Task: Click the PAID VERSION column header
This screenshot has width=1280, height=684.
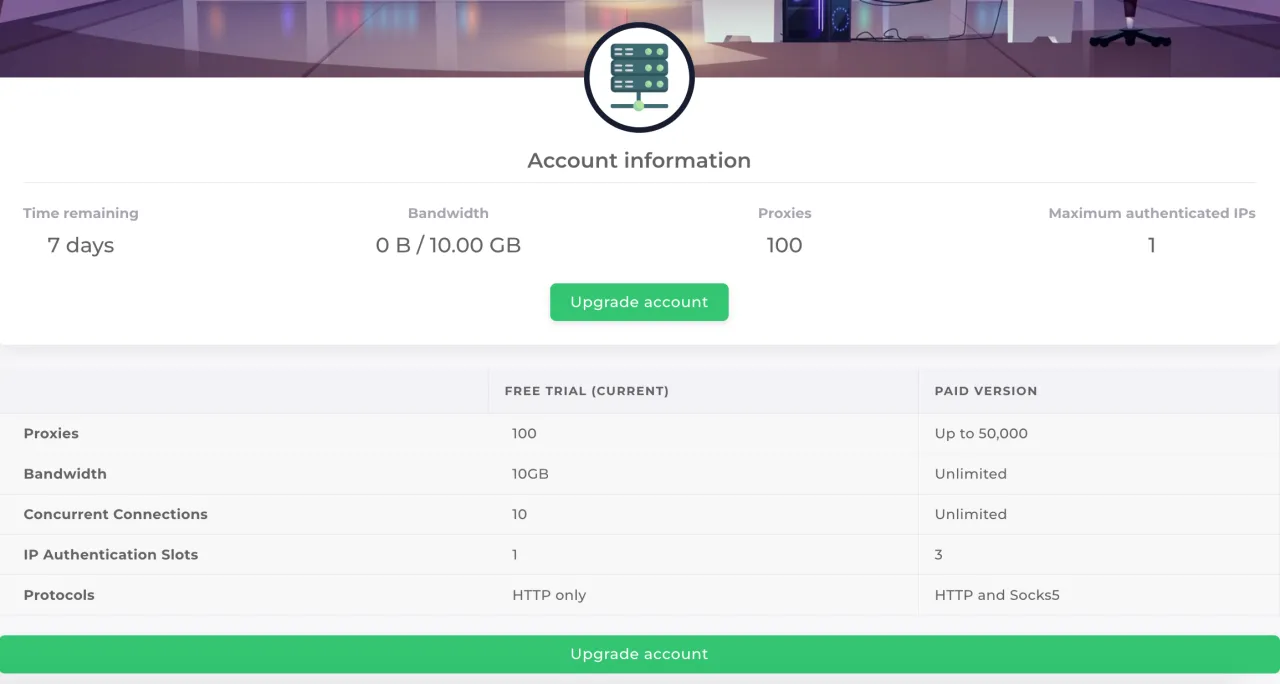Action: [x=985, y=391]
